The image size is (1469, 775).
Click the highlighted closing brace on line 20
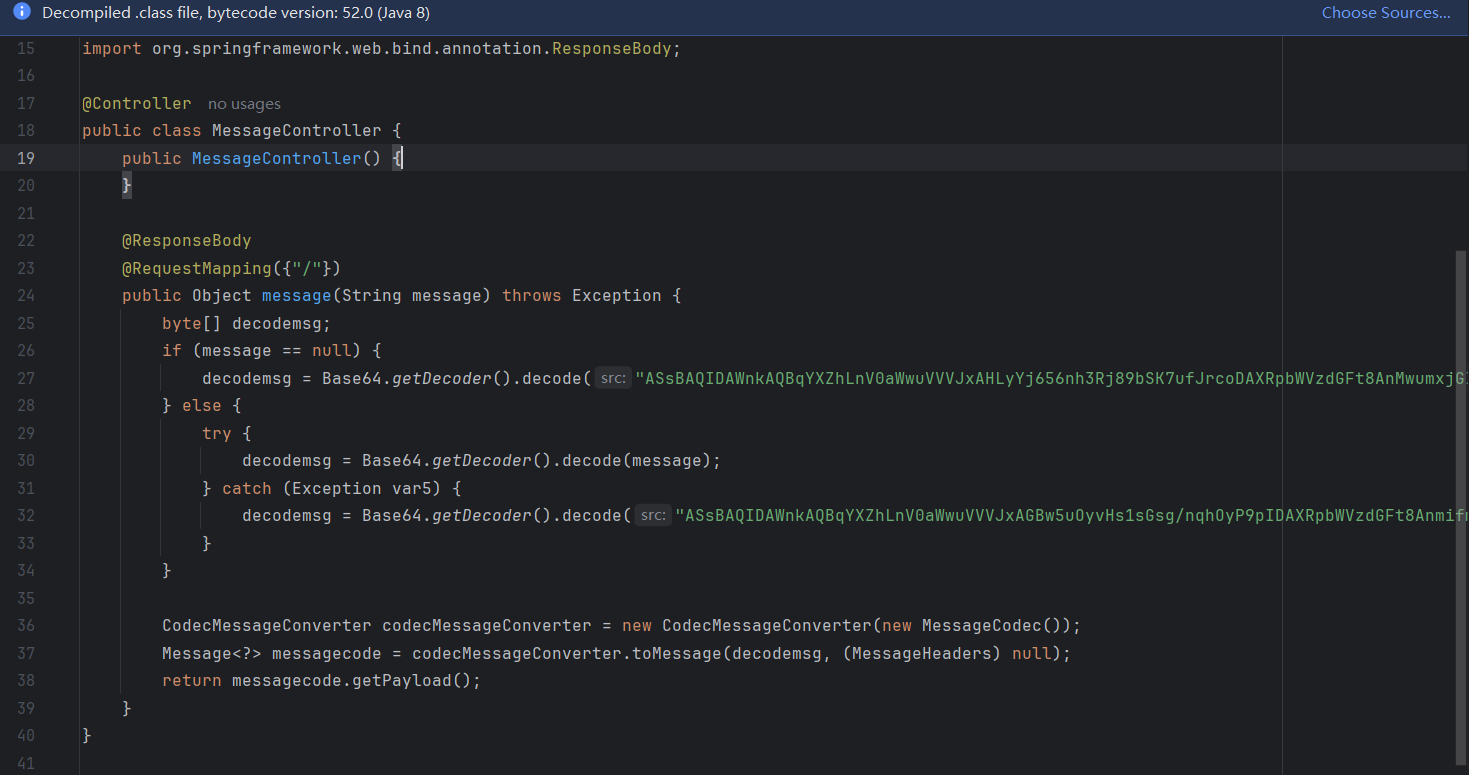[x=127, y=185]
